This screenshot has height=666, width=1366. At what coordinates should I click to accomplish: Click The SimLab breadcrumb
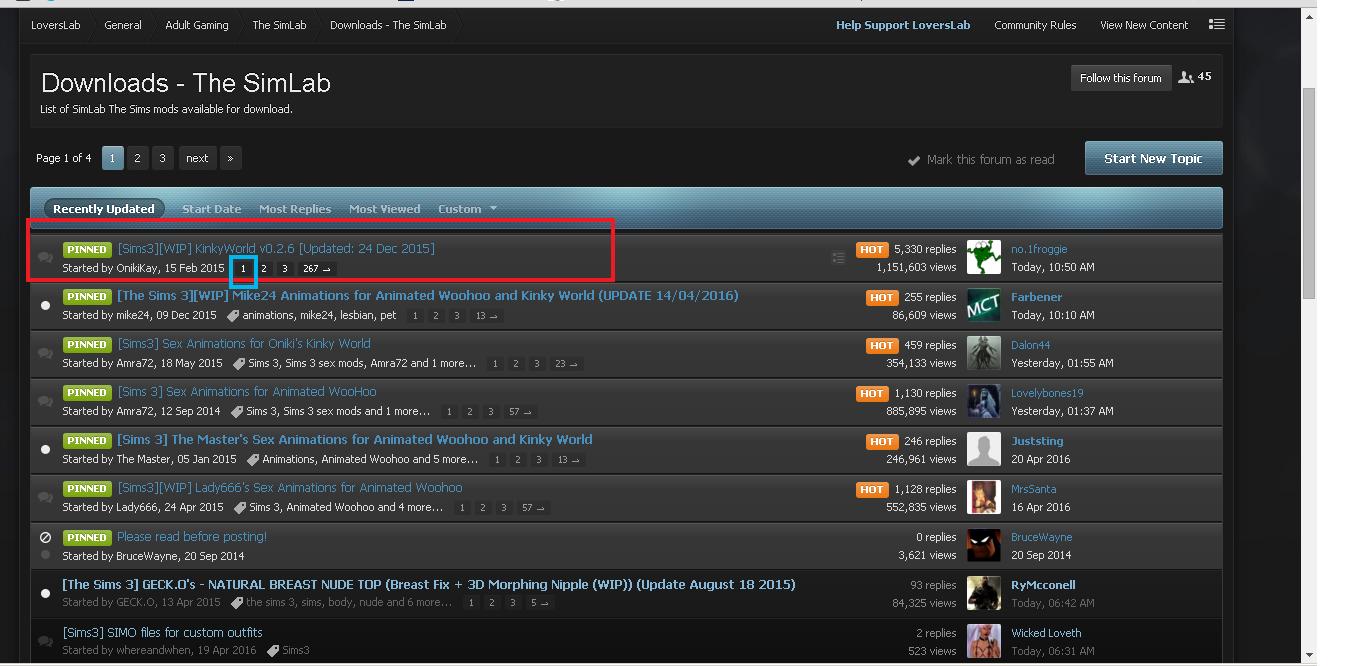point(278,25)
